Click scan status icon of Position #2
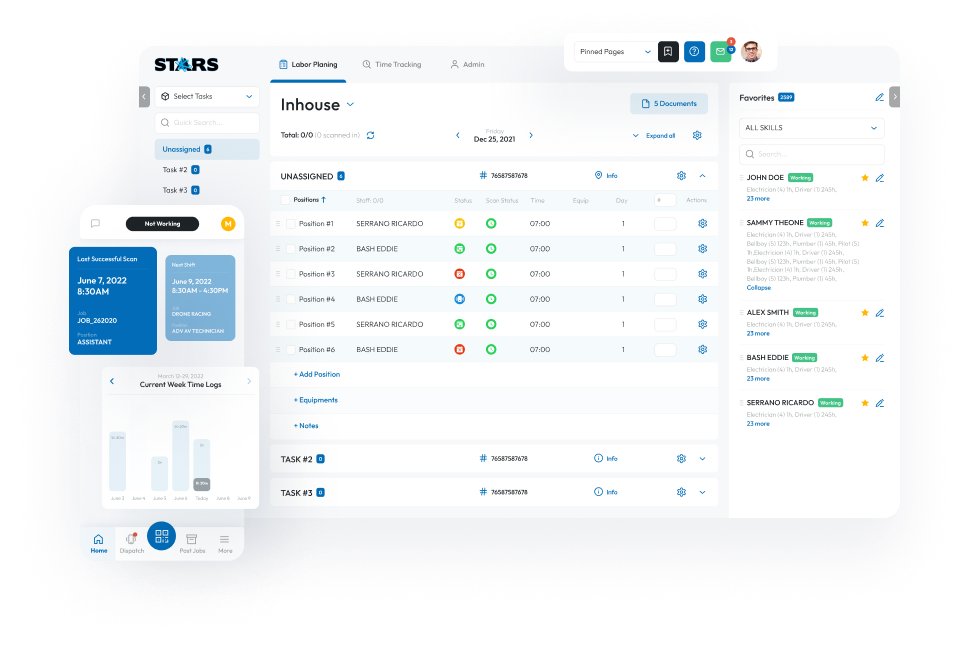The width and height of the screenshot is (966, 648). coord(491,249)
